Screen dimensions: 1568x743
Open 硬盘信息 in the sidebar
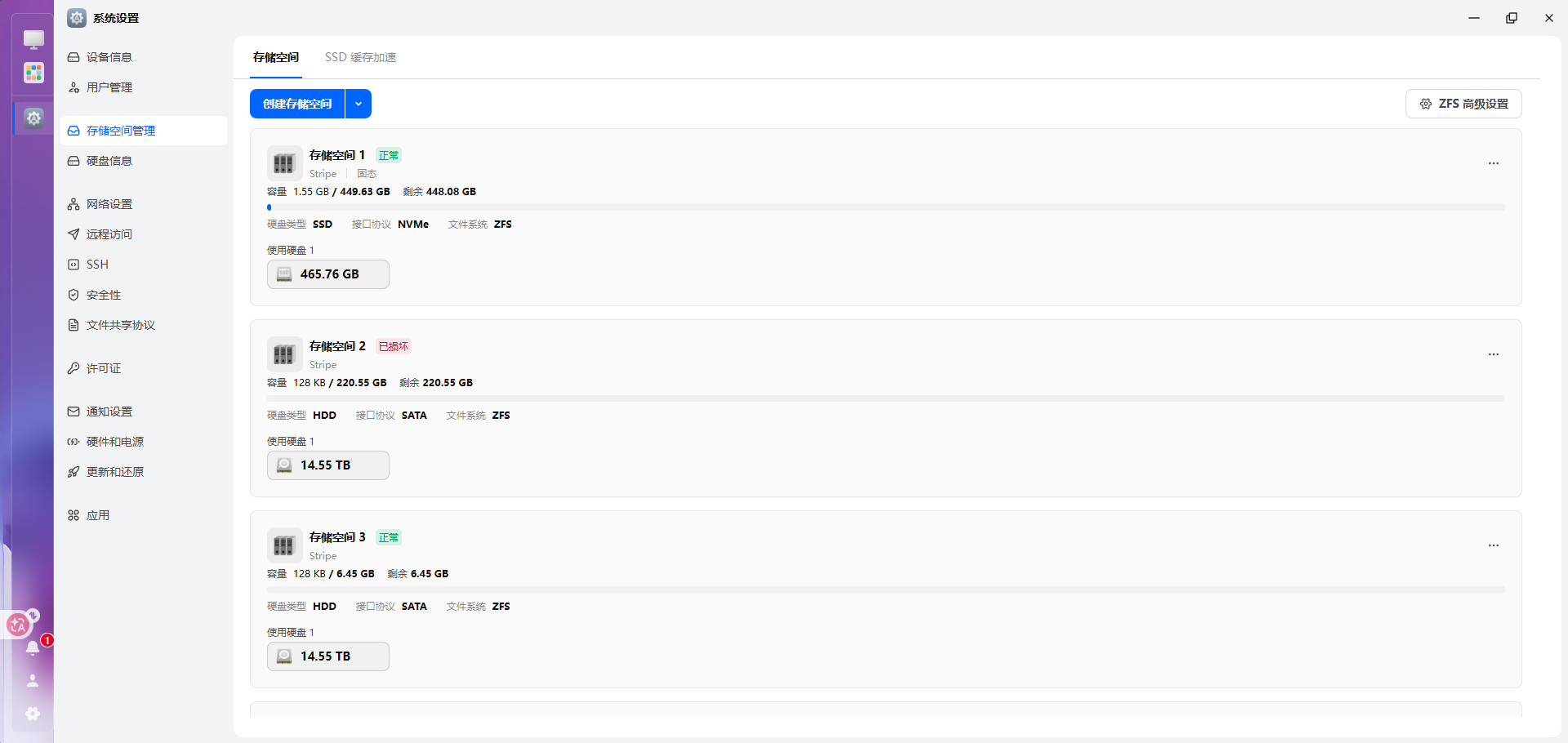109,161
